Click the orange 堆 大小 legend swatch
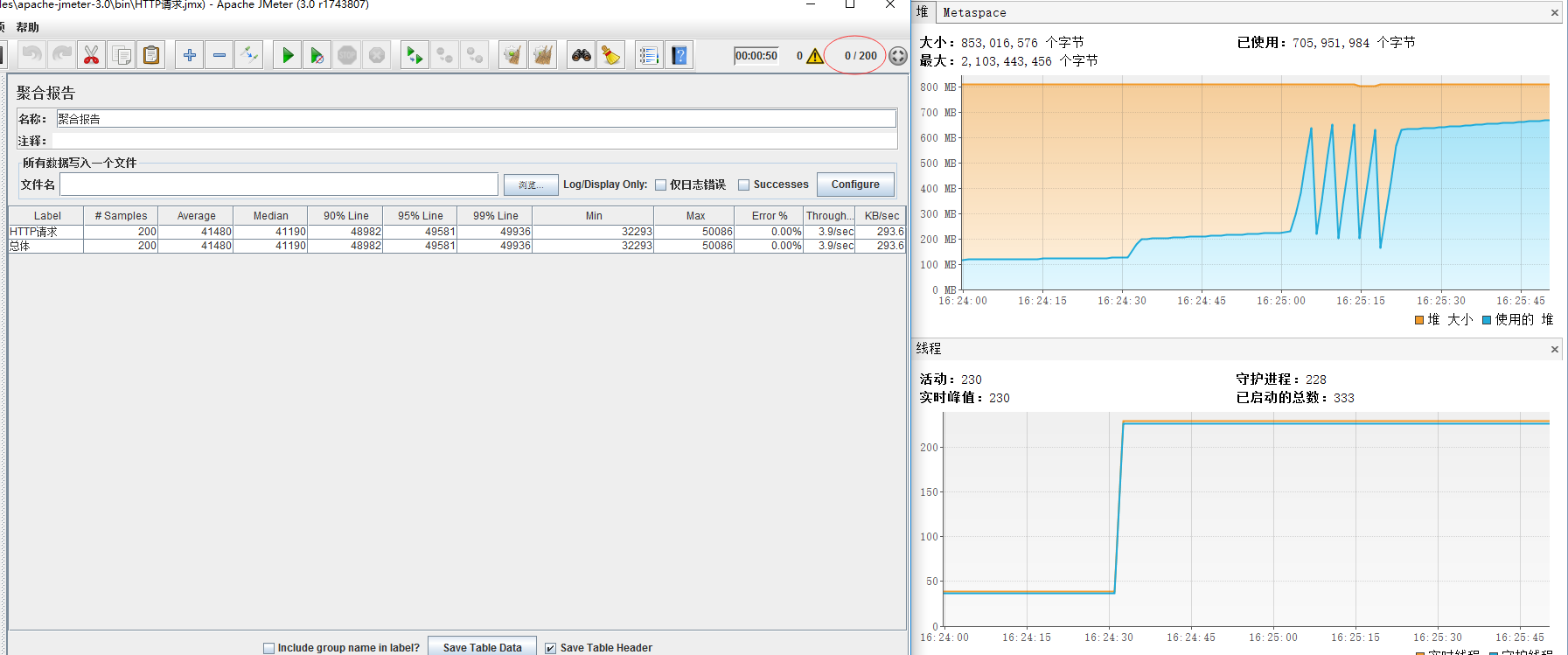Screen dimensions: 1568x655 pos(1419,320)
